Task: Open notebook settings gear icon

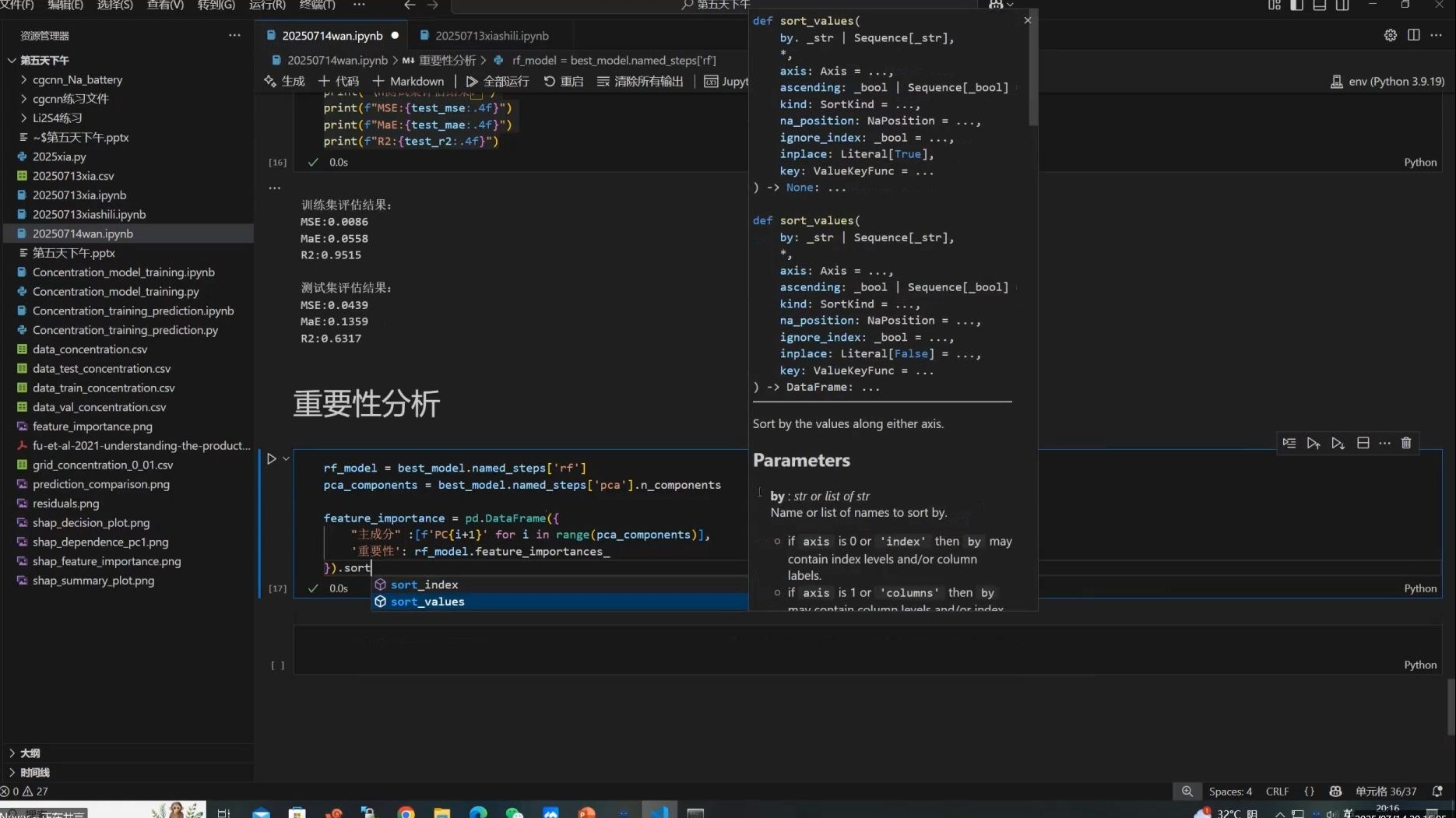Action: (x=1390, y=35)
